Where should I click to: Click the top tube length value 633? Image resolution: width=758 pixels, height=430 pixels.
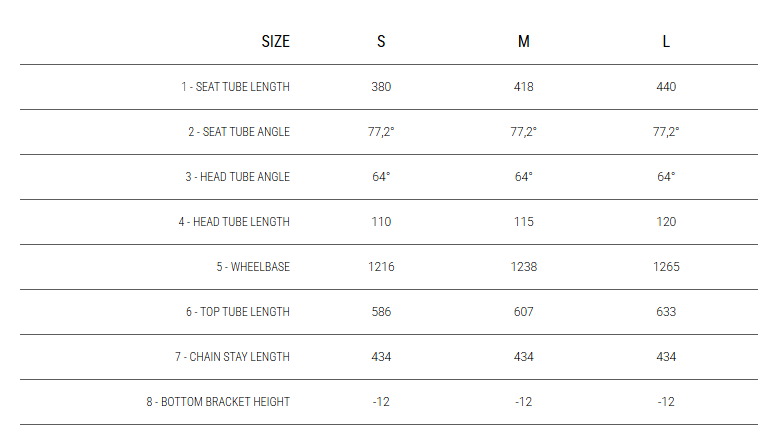click(666, 312)
